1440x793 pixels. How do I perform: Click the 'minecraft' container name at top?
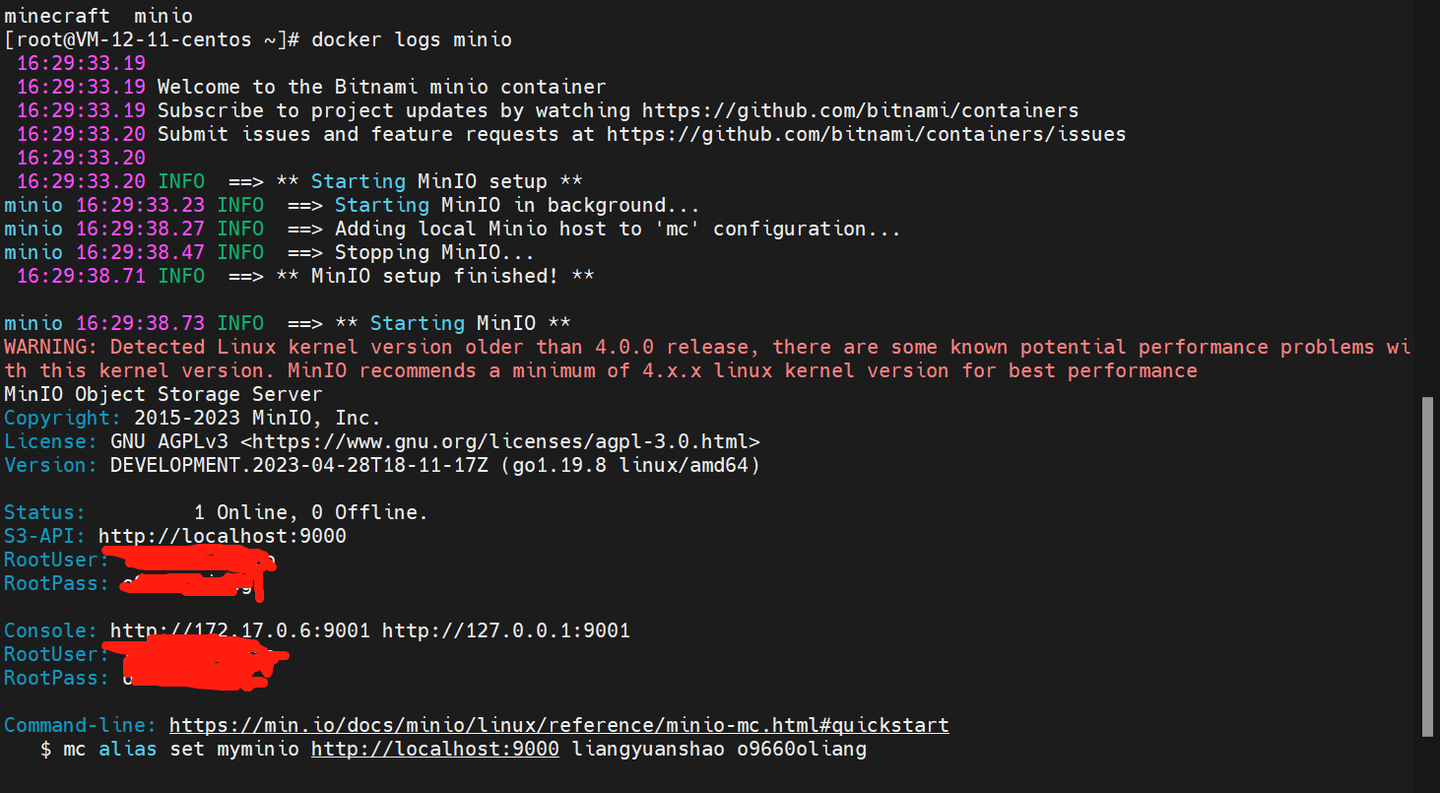click(56, 16)
